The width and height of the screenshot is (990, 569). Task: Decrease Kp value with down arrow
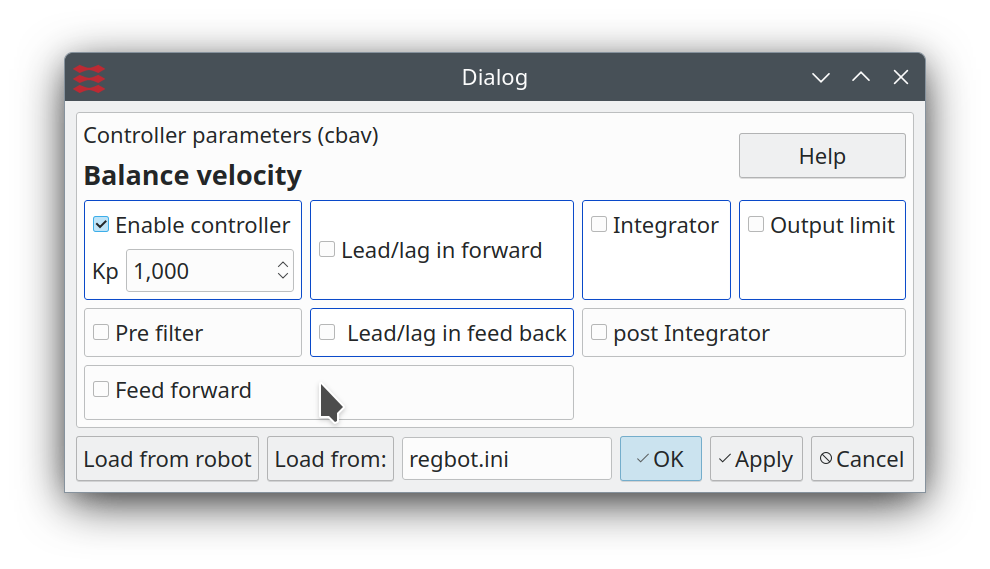point(283,277)
